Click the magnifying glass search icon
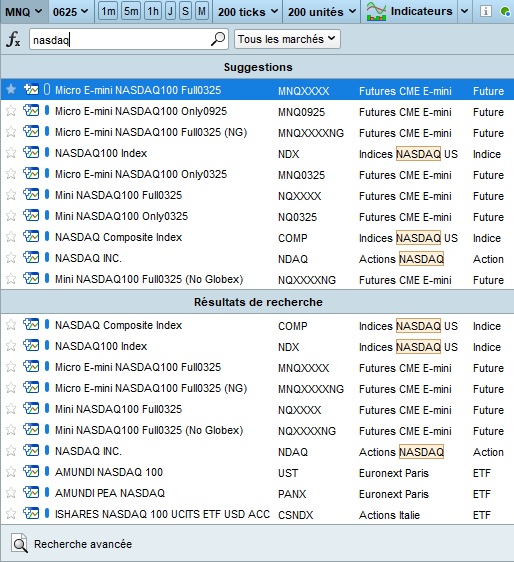Viewport: 514px width, 562px height. [x=218, y=39]
